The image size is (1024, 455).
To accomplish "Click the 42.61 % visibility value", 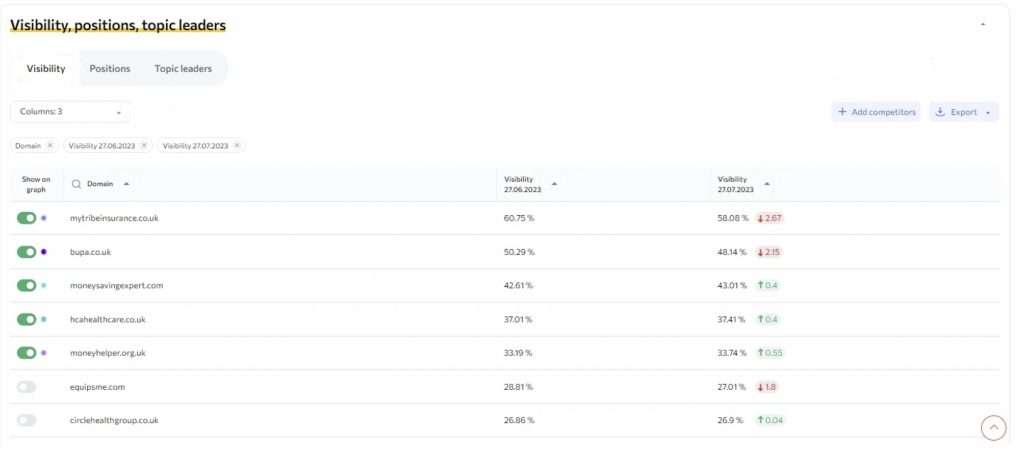I will 519,285.
